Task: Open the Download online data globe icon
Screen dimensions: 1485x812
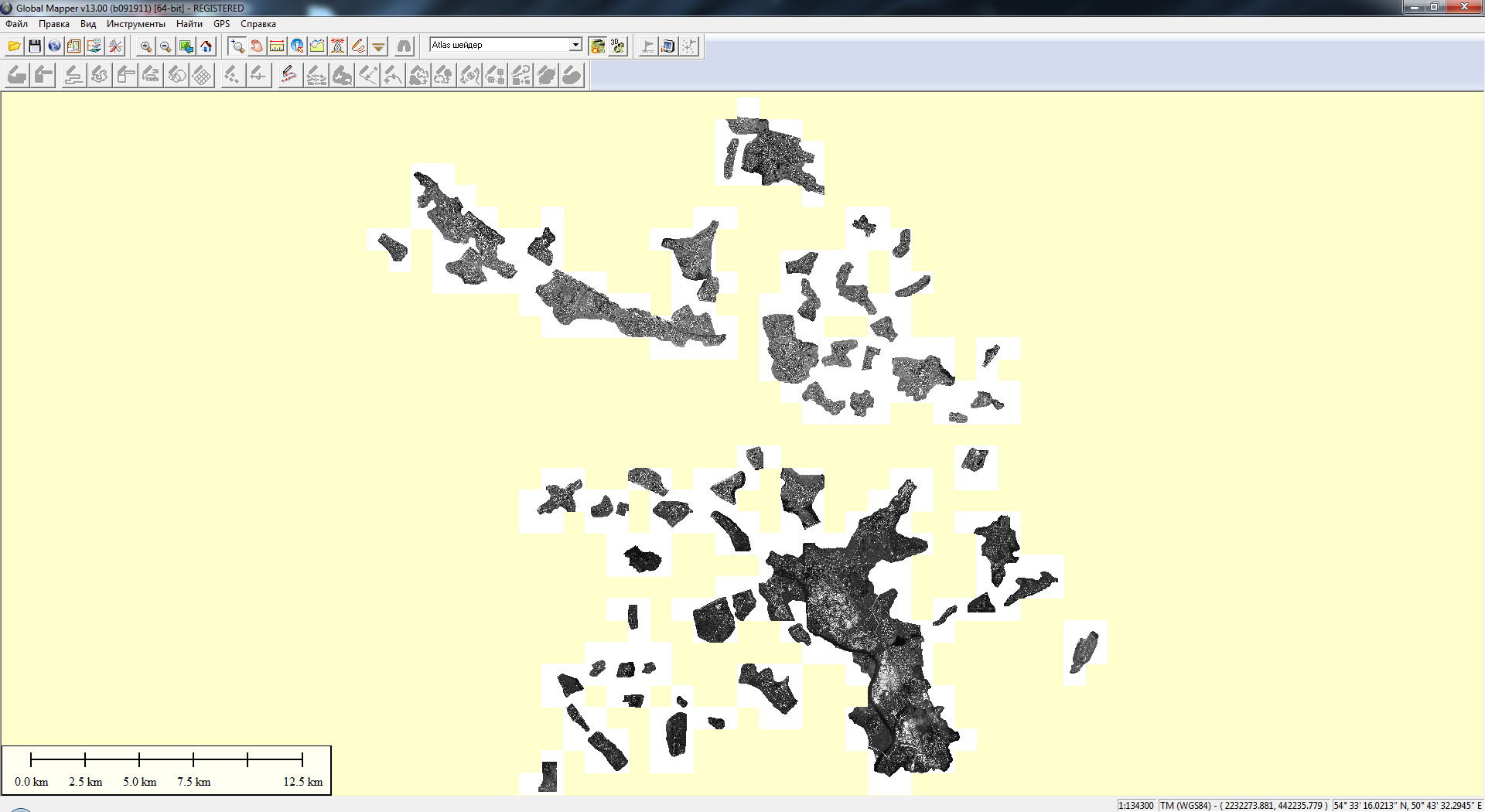Action: tap(54, 46)
